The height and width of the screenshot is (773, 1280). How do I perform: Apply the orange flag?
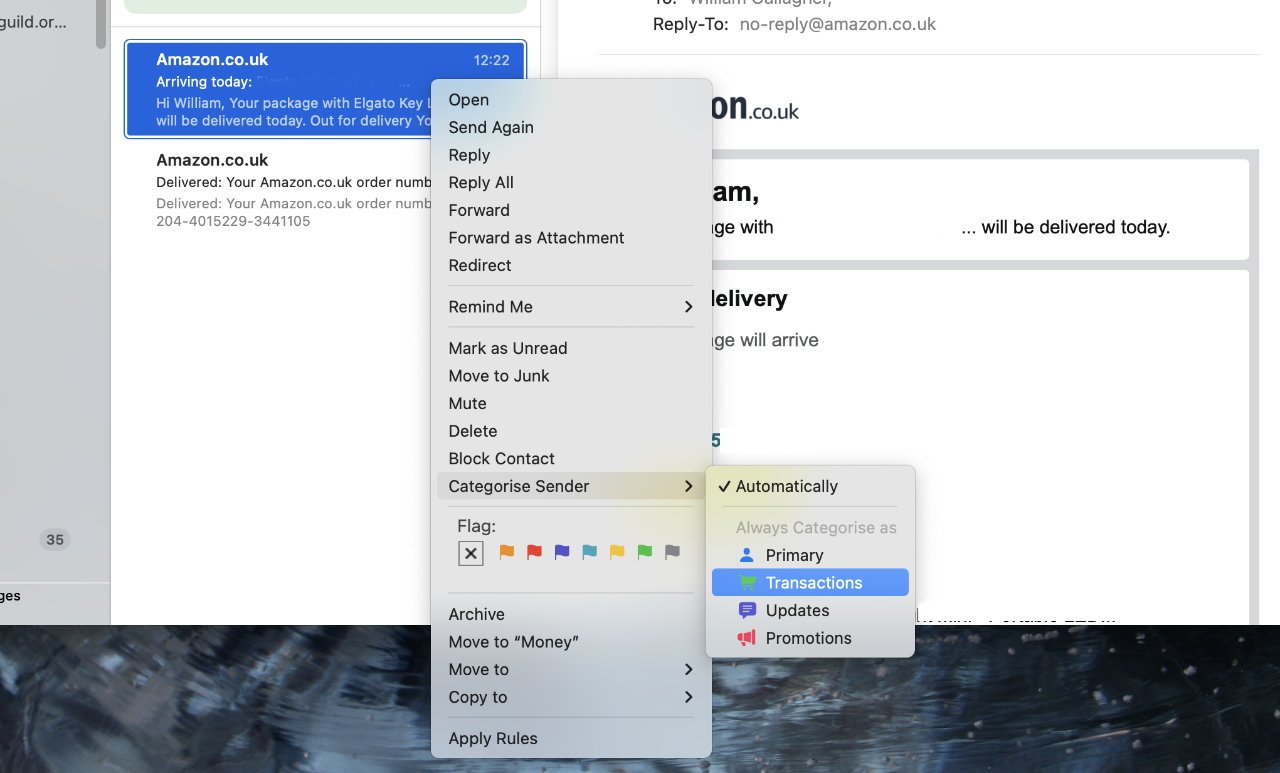[507, 552]
